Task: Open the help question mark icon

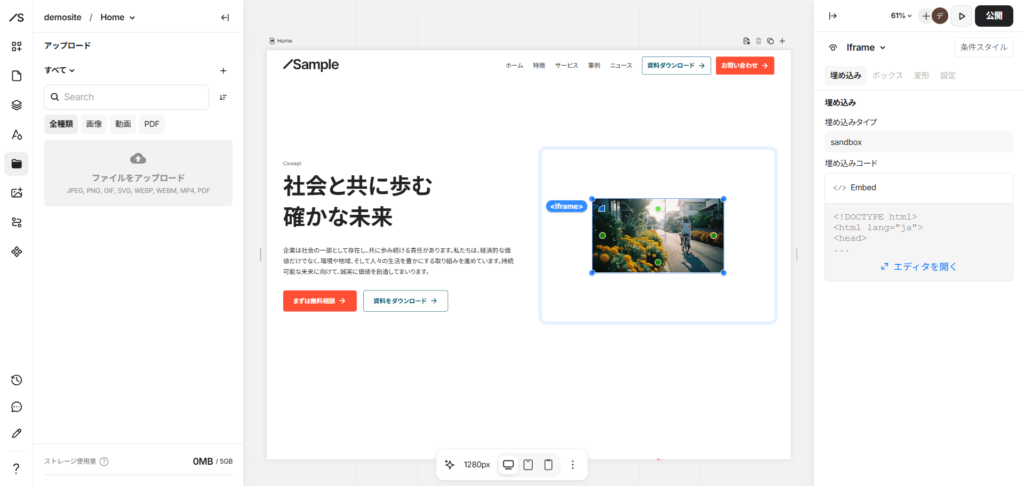Action: click(16, 468)
